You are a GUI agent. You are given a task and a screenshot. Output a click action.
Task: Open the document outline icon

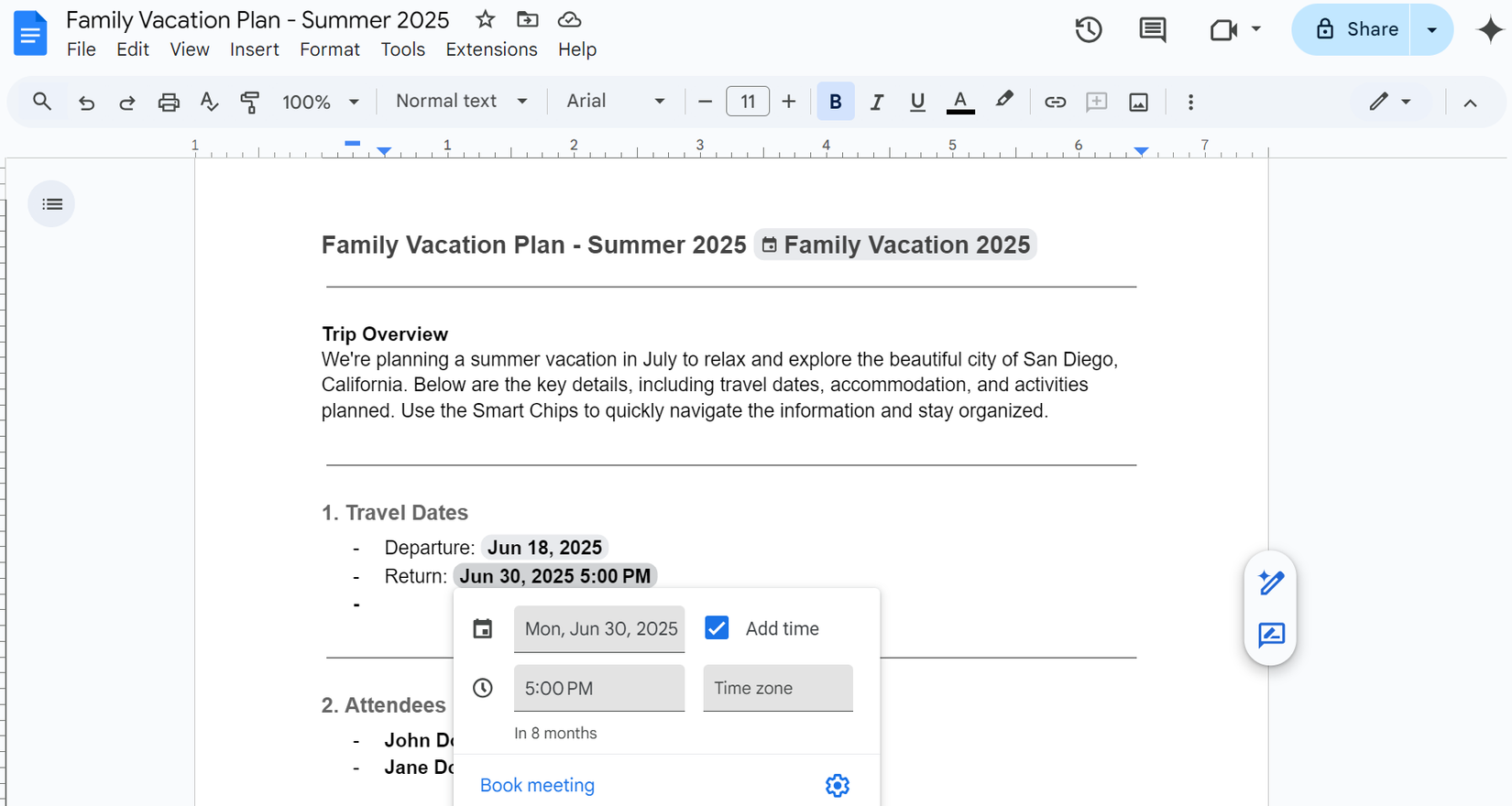[52, 204]
